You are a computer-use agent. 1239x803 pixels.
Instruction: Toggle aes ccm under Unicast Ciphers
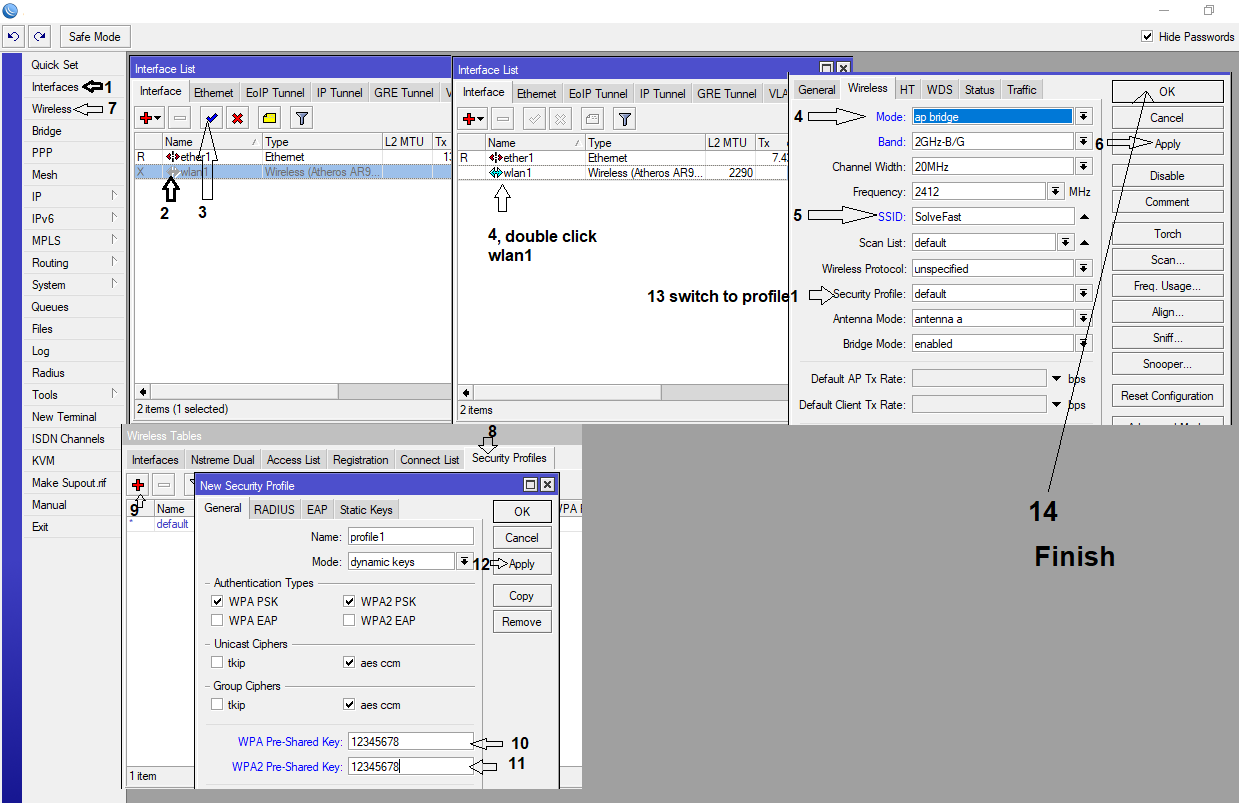(x=350, y=663)
